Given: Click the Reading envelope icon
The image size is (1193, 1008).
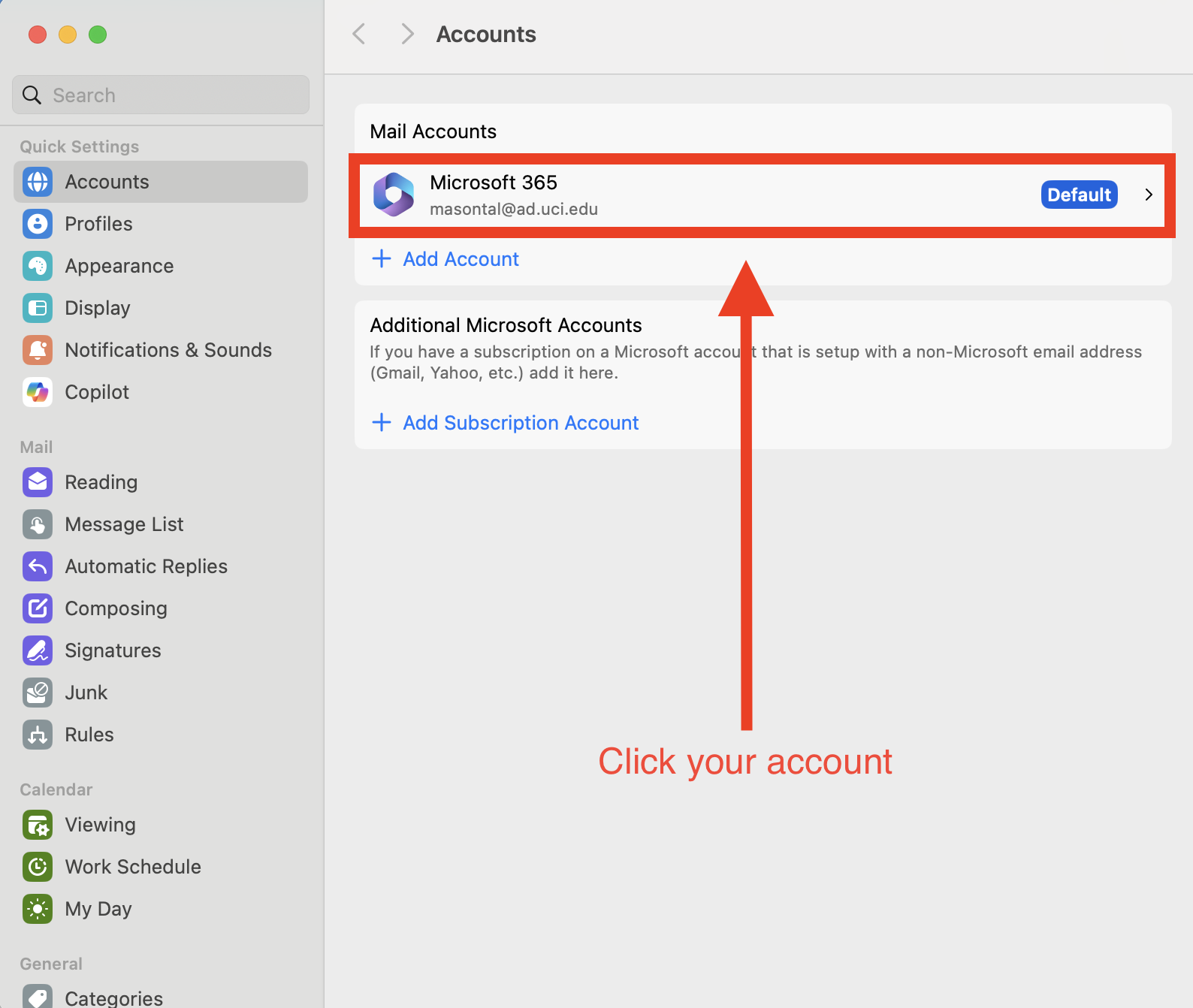Looking at the screenshot, I should coord(38,482).
